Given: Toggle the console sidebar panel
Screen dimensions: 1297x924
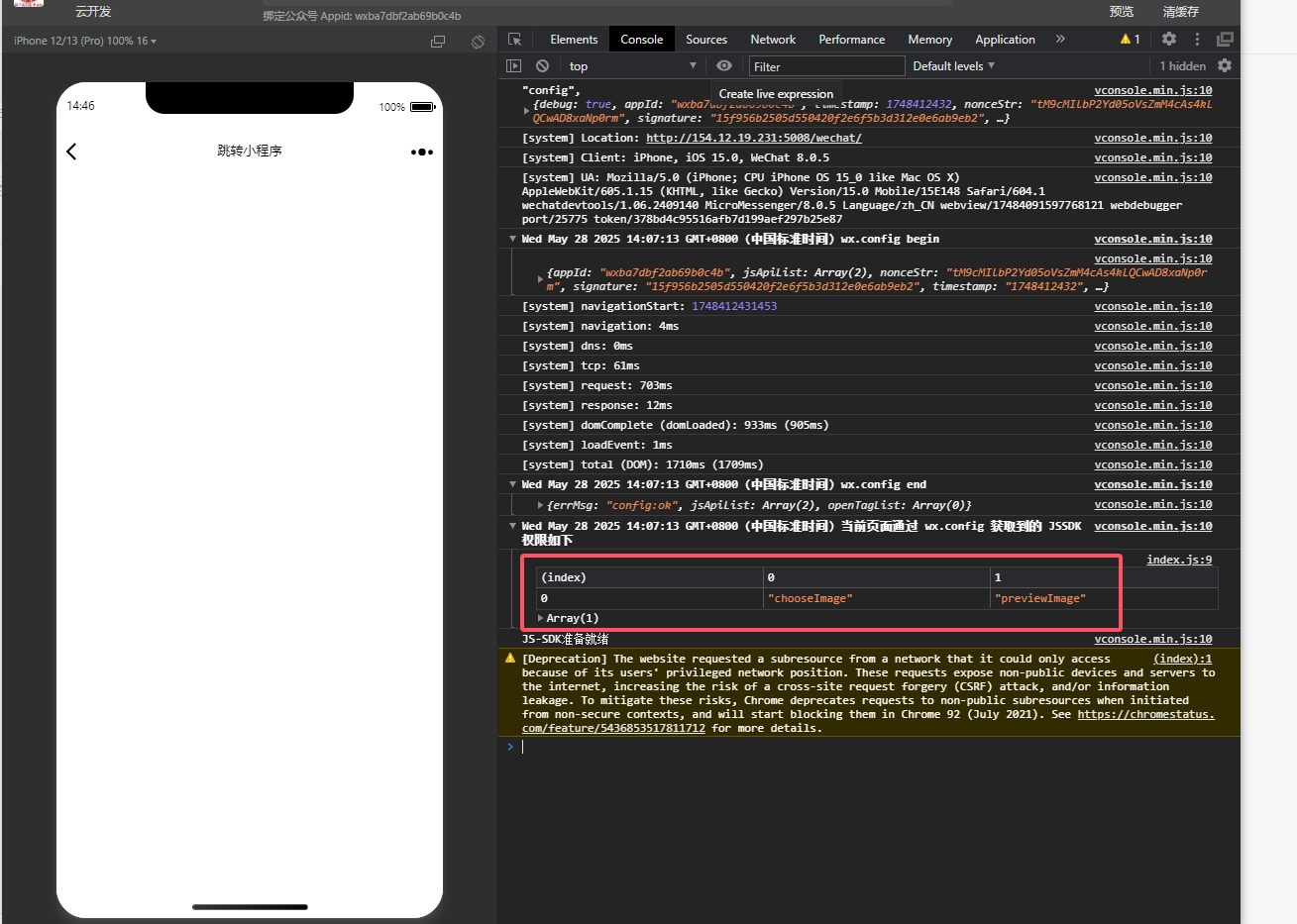Looking at the screenshot, I should coord(513,65).
